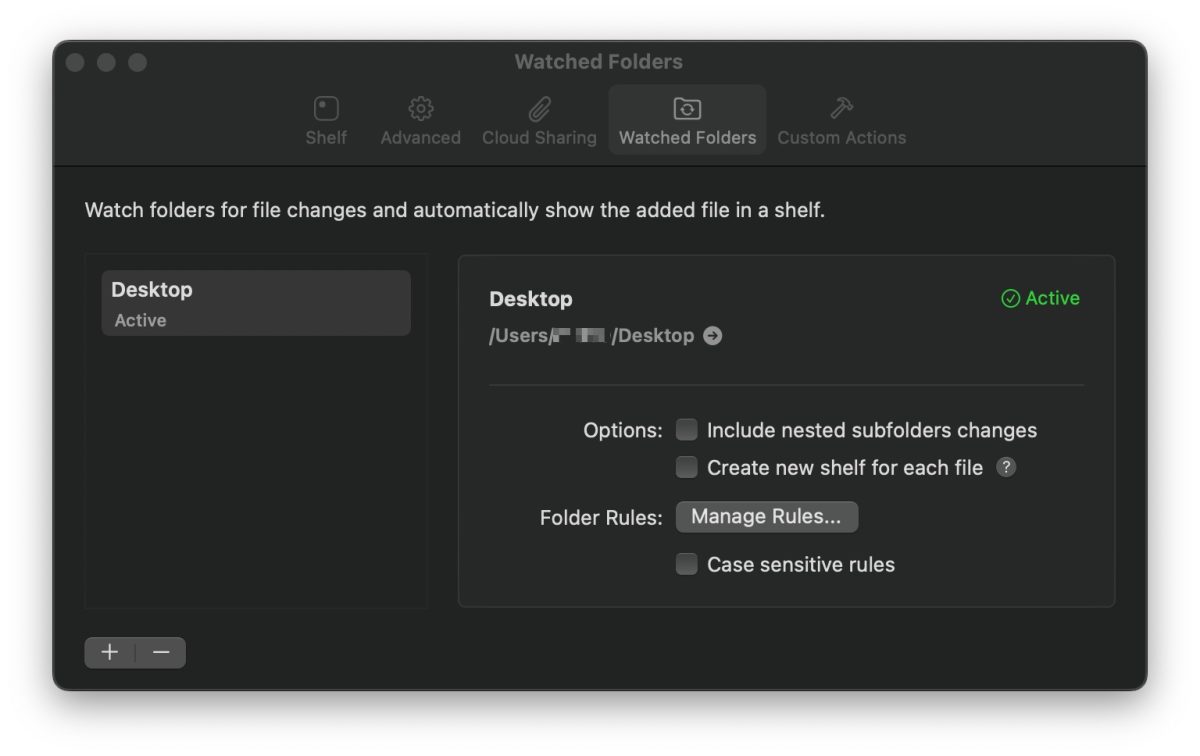
Task: Open the Shelf preferences tab
Action: pyautogui.click(x=326, y=121)
